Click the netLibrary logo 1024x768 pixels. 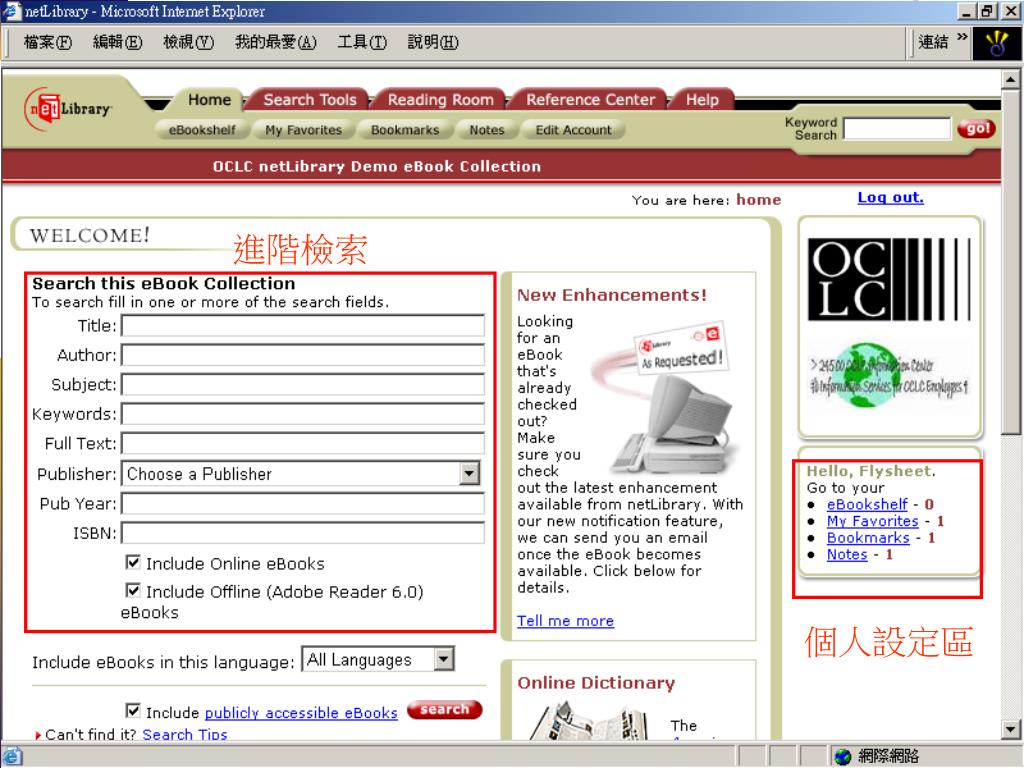67,109
